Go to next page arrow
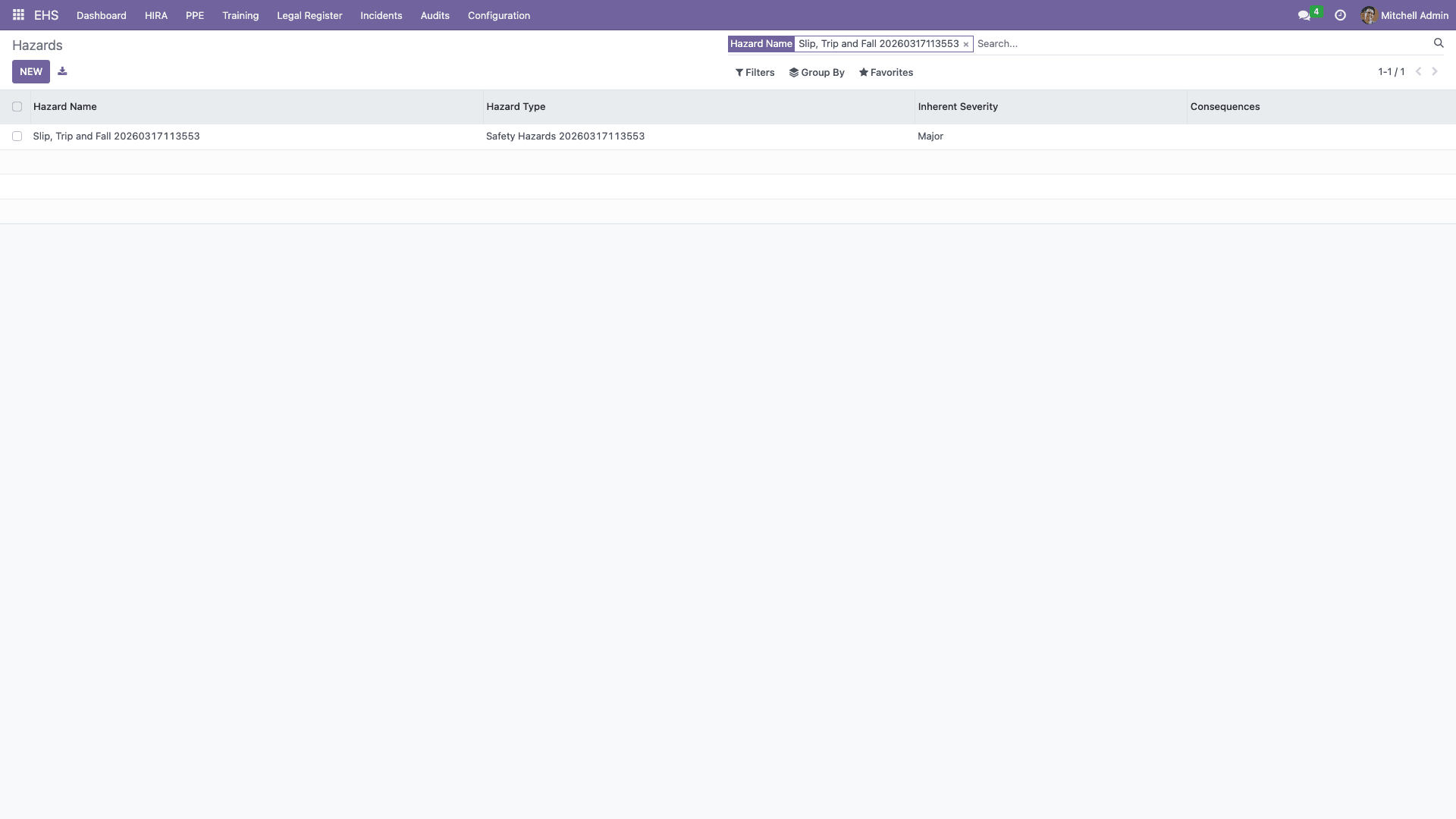The image size is (1456, 819). [x=1435, y=71]
